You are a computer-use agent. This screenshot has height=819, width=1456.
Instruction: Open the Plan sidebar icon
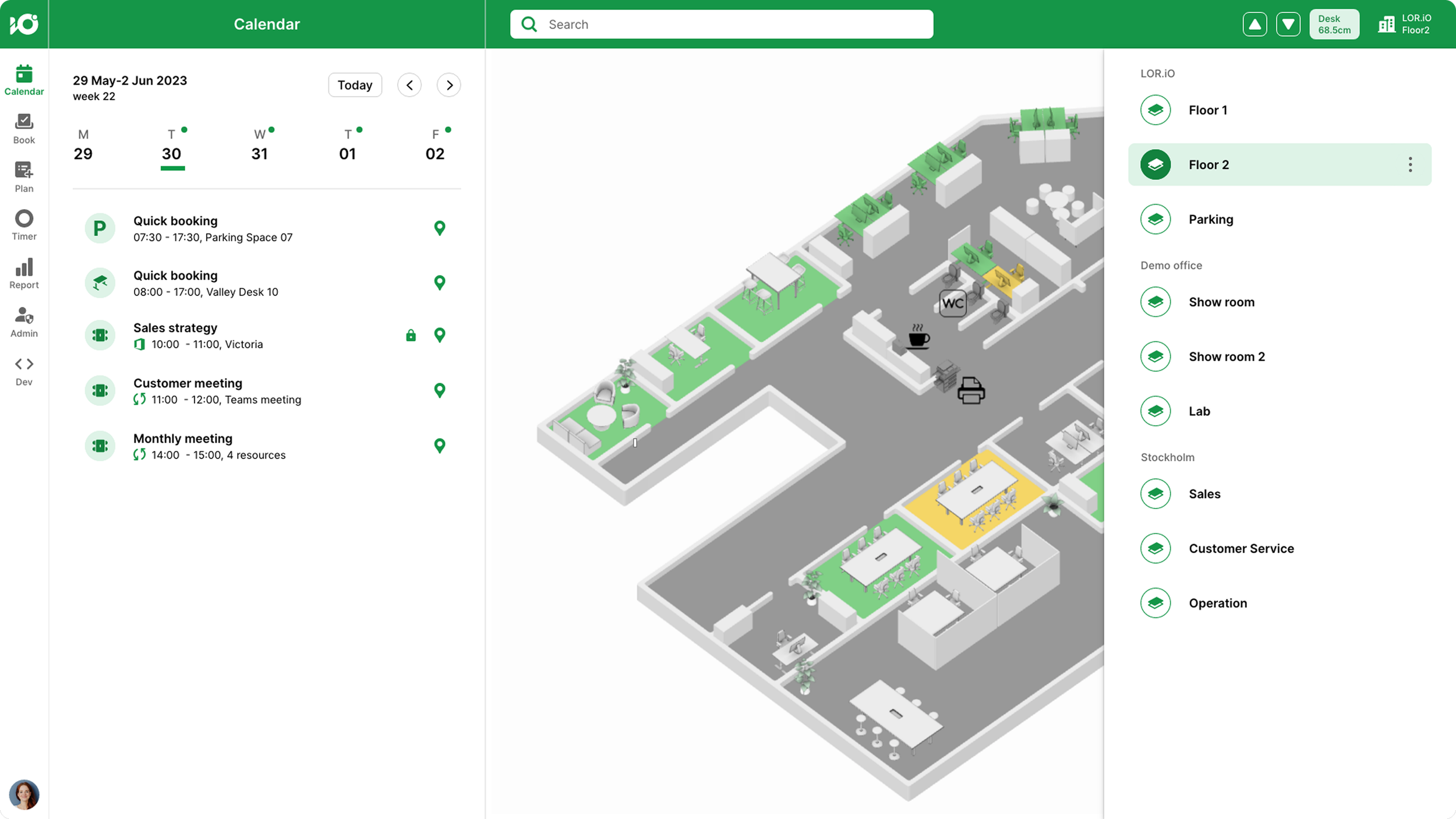24,177
